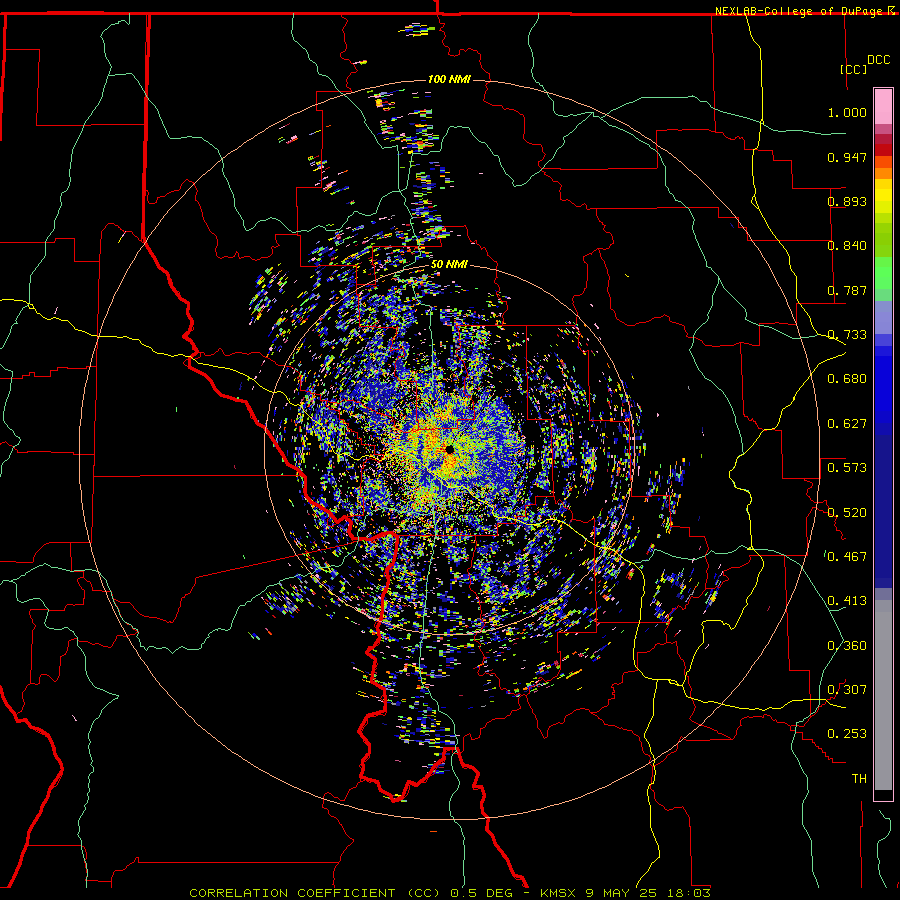900x900 pixels.
Task: Select the 1.000 legend value
Action: click(847, 112)
